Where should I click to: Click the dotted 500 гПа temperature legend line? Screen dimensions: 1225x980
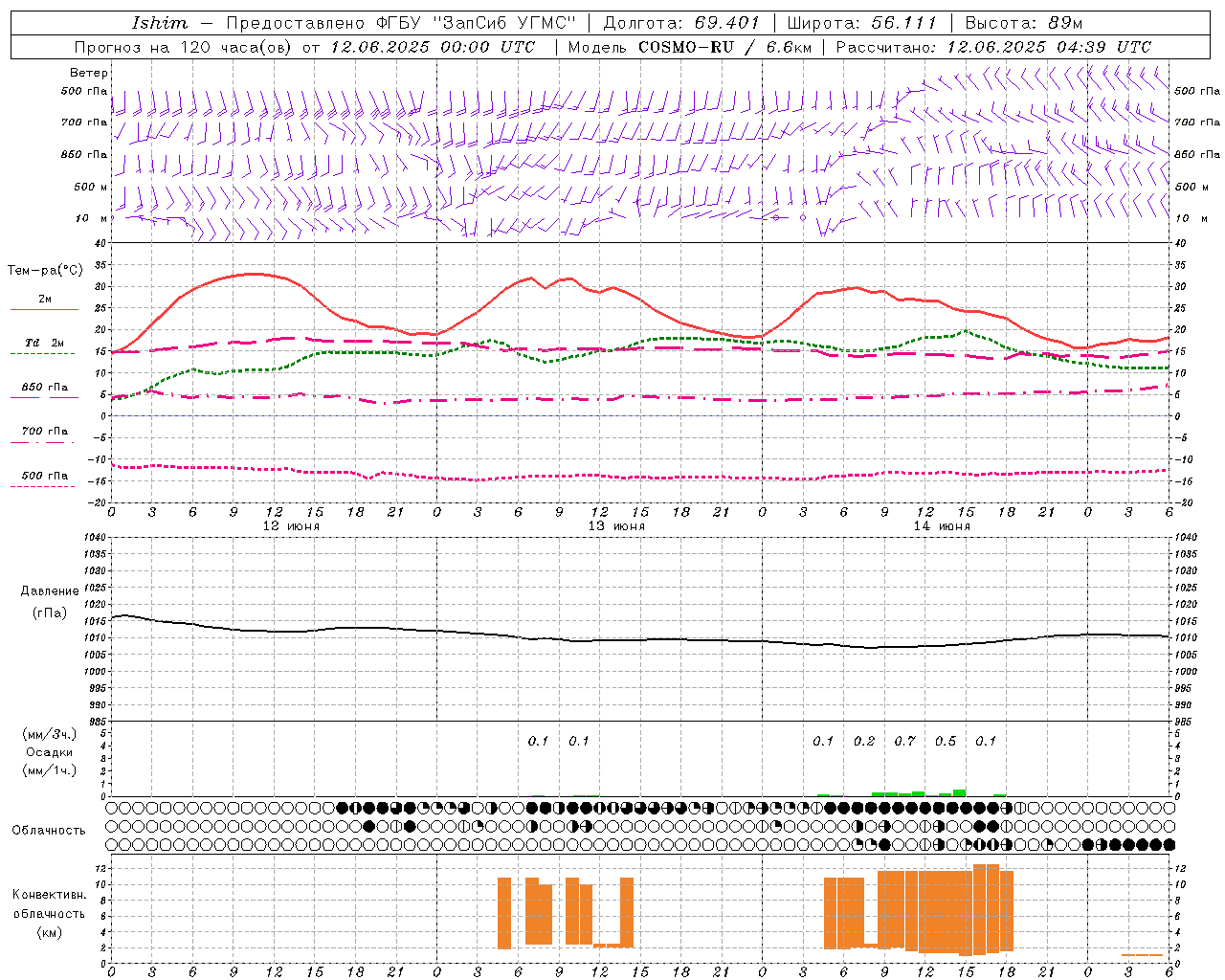(x=43, y=486)
